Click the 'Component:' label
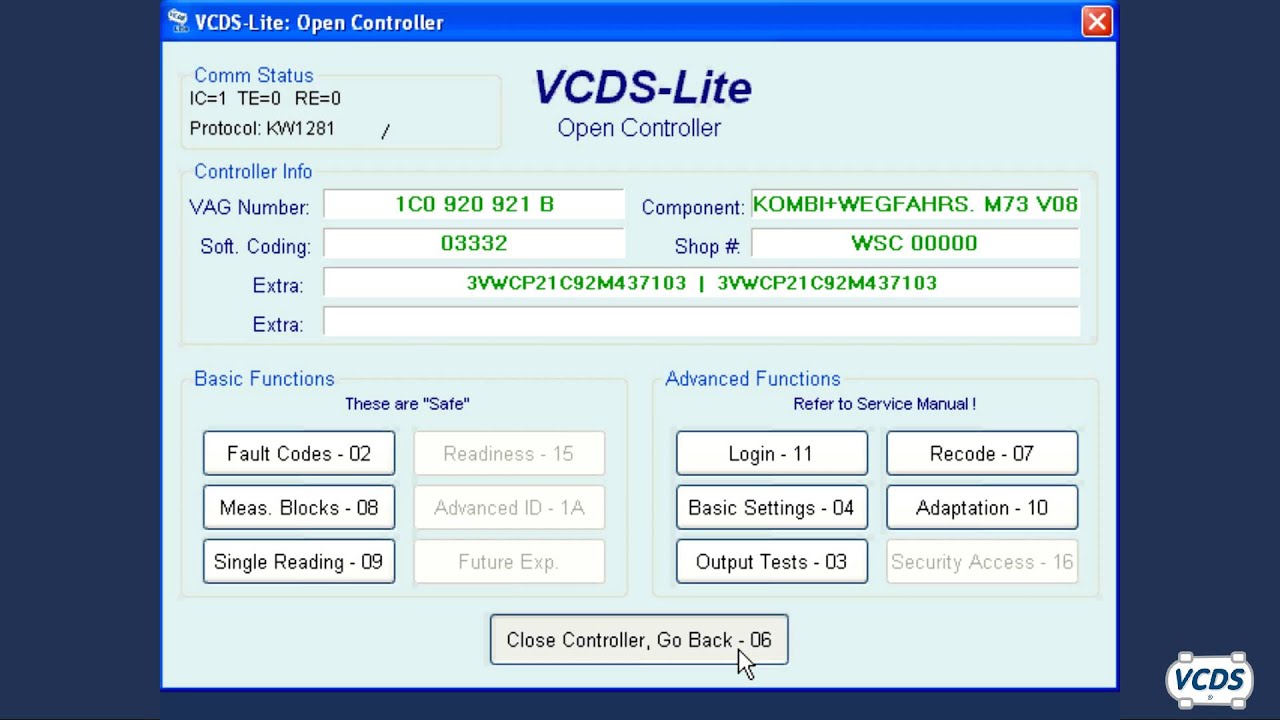Viewport: 1280px width, 720px height. click(693, 208)
